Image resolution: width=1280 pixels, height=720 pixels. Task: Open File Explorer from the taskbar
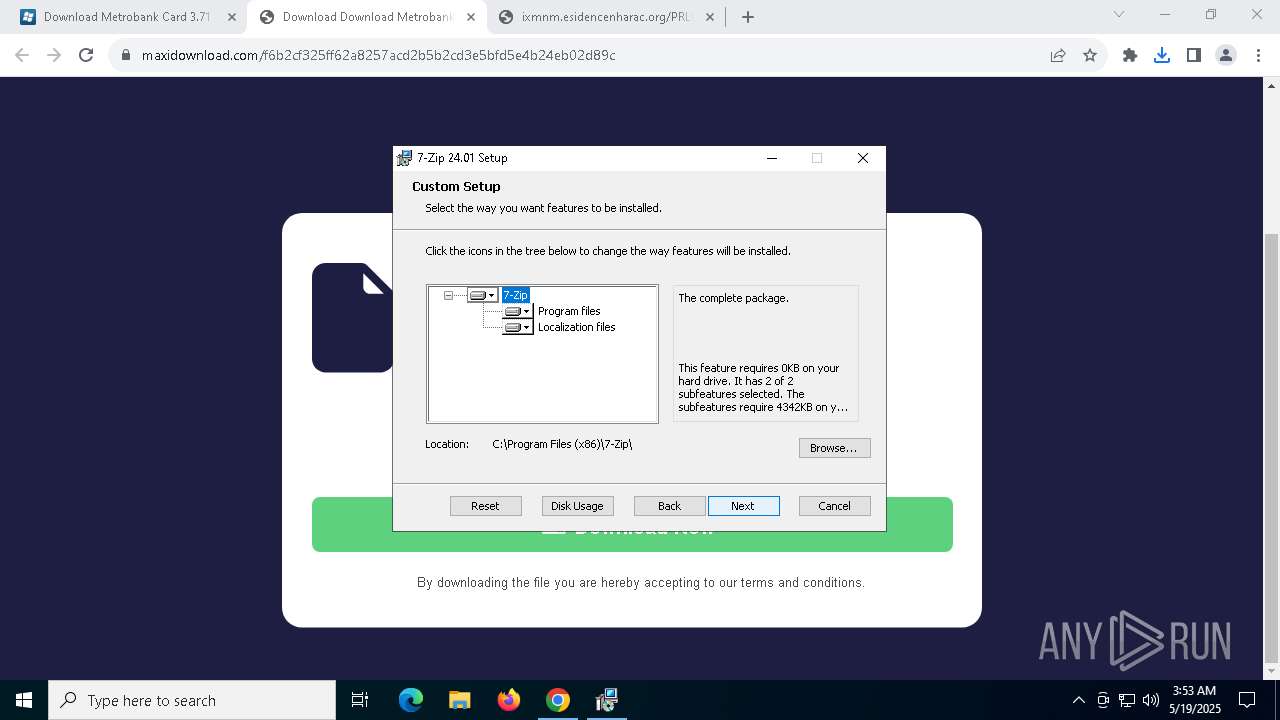(460, 700)
